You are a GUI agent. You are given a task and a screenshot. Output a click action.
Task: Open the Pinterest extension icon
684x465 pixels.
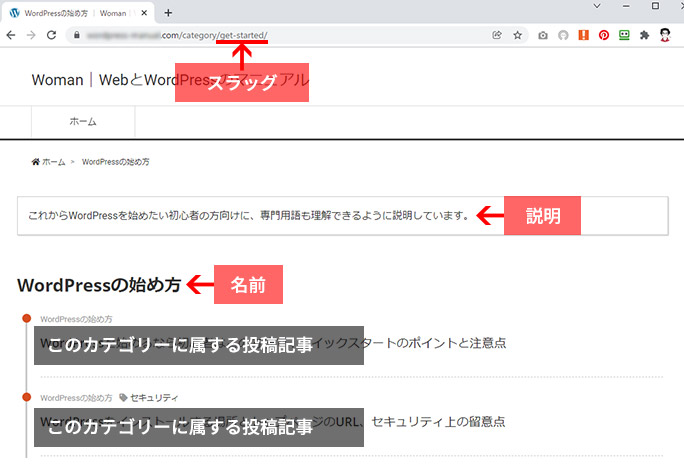click(x=604, y=35)
